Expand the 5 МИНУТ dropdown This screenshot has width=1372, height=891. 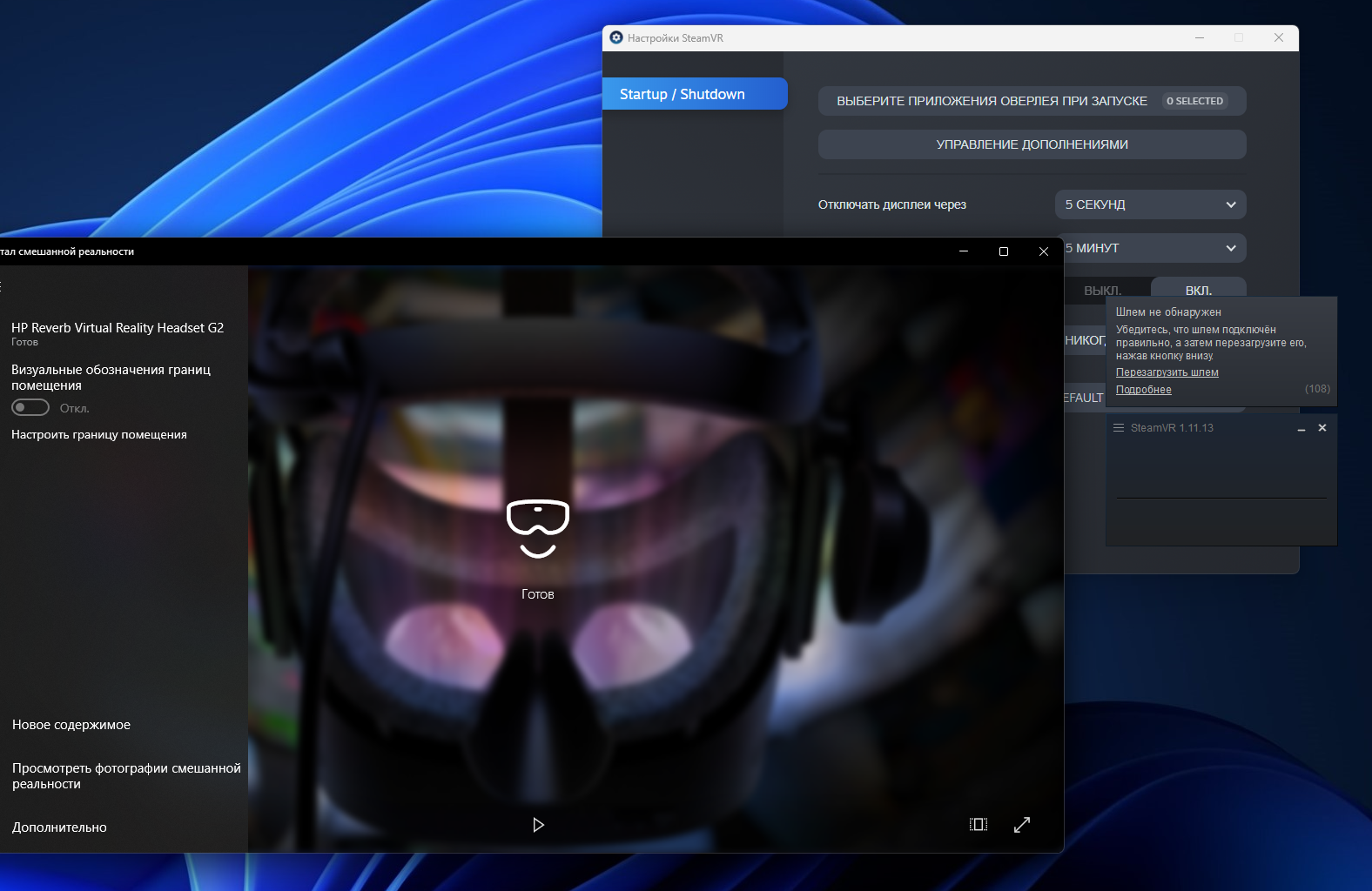point(1154,248)
